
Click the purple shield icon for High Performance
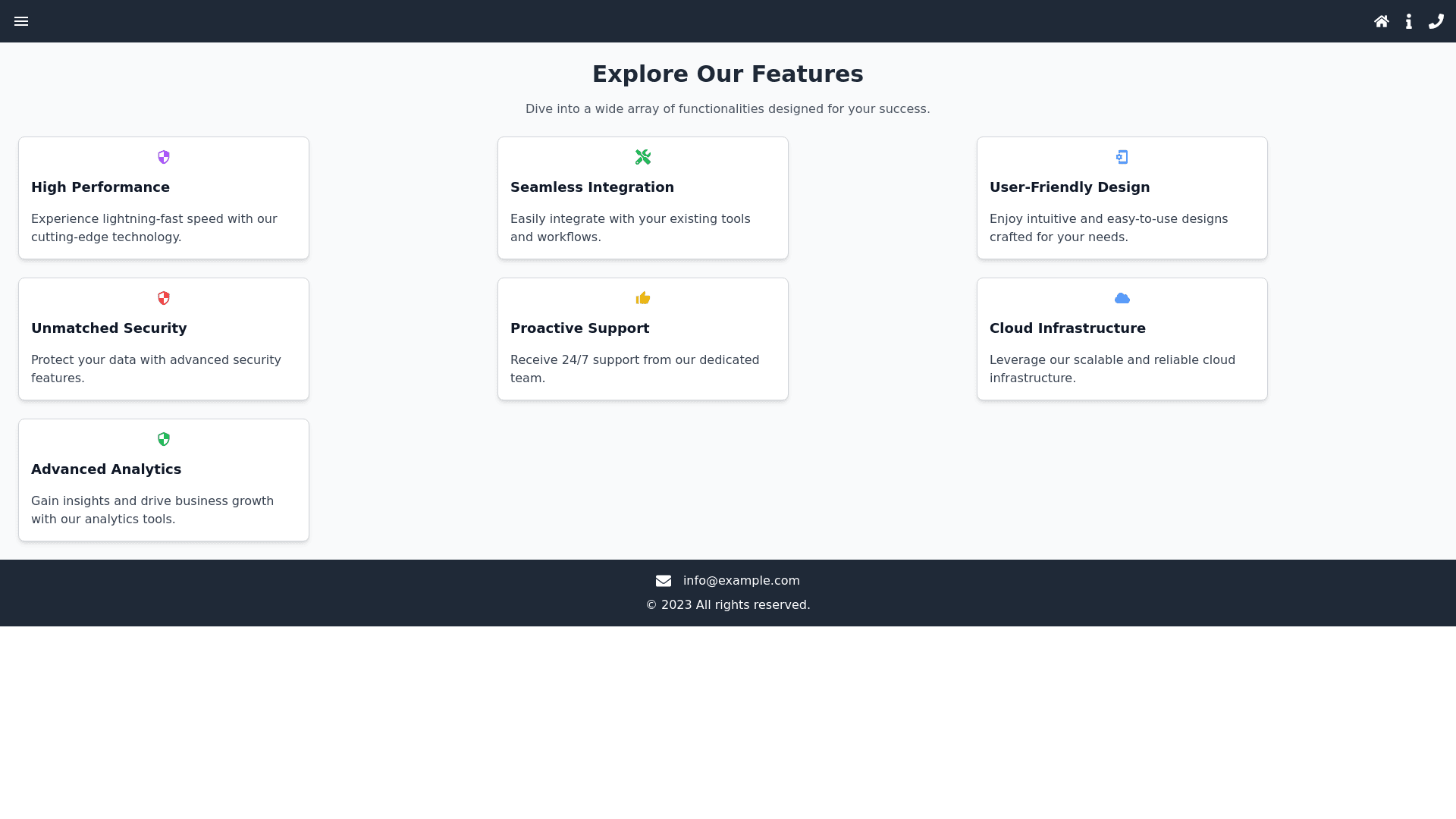click(x=164, y=157)
